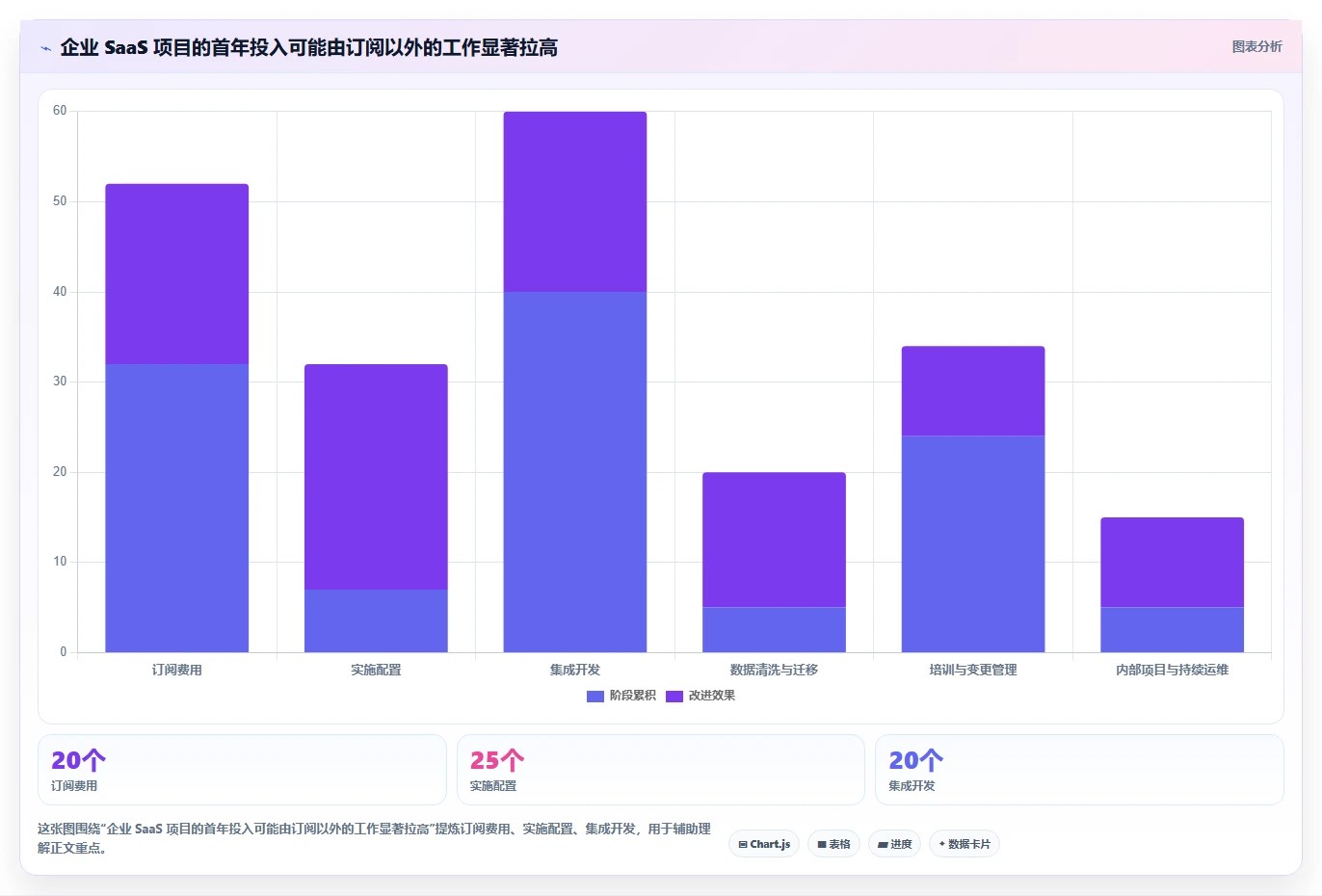Screen dimensions: 1322x896
Task: Click the 培训与变更管理 x-axis label
Action: (x=973, y=670)
